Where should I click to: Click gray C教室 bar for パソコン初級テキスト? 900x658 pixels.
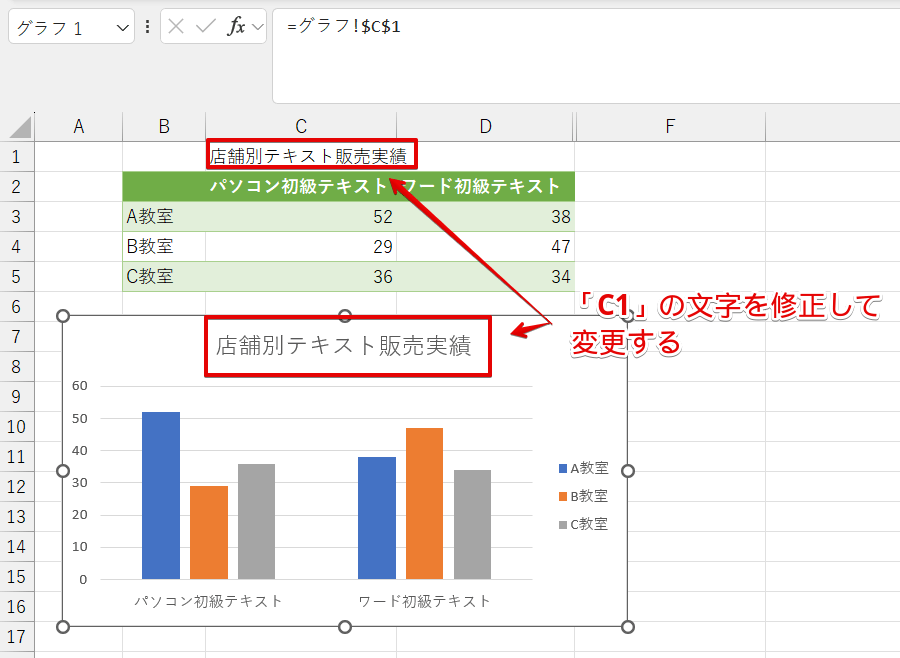coord(257,521)
